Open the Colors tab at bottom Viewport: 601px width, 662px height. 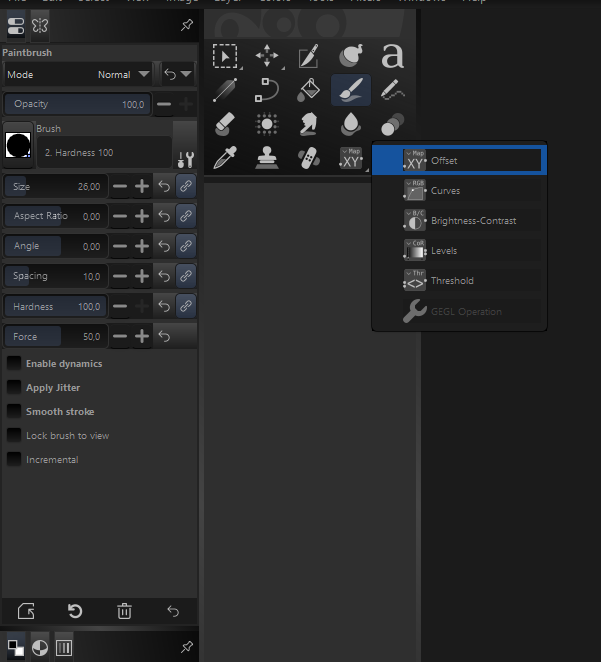[16, 648]
